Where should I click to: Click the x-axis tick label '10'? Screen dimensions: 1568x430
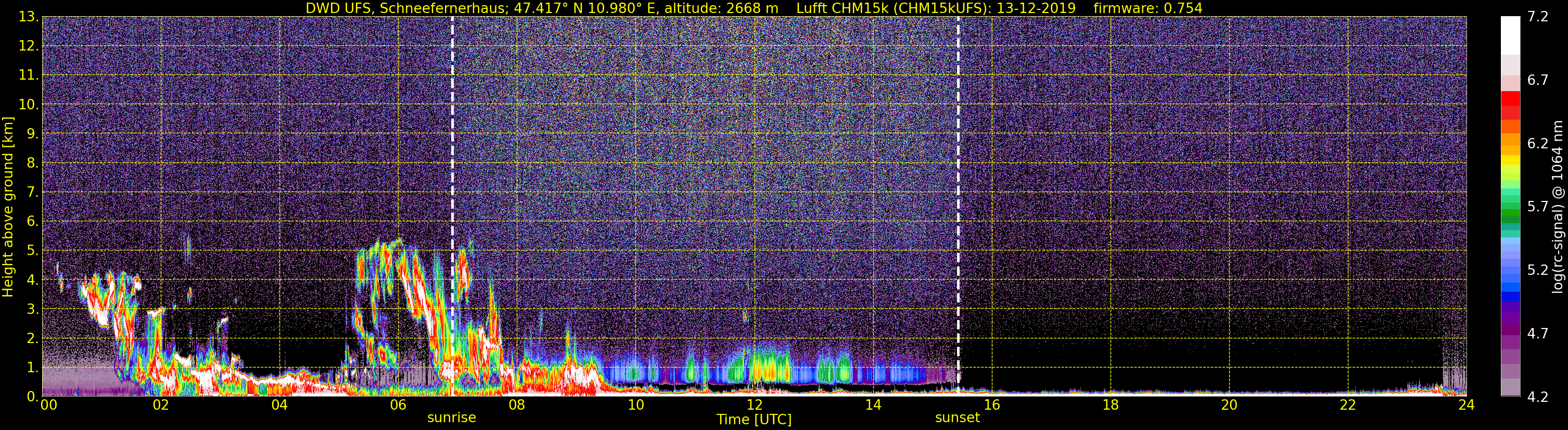pyautogui.click(x=635, y=405)
